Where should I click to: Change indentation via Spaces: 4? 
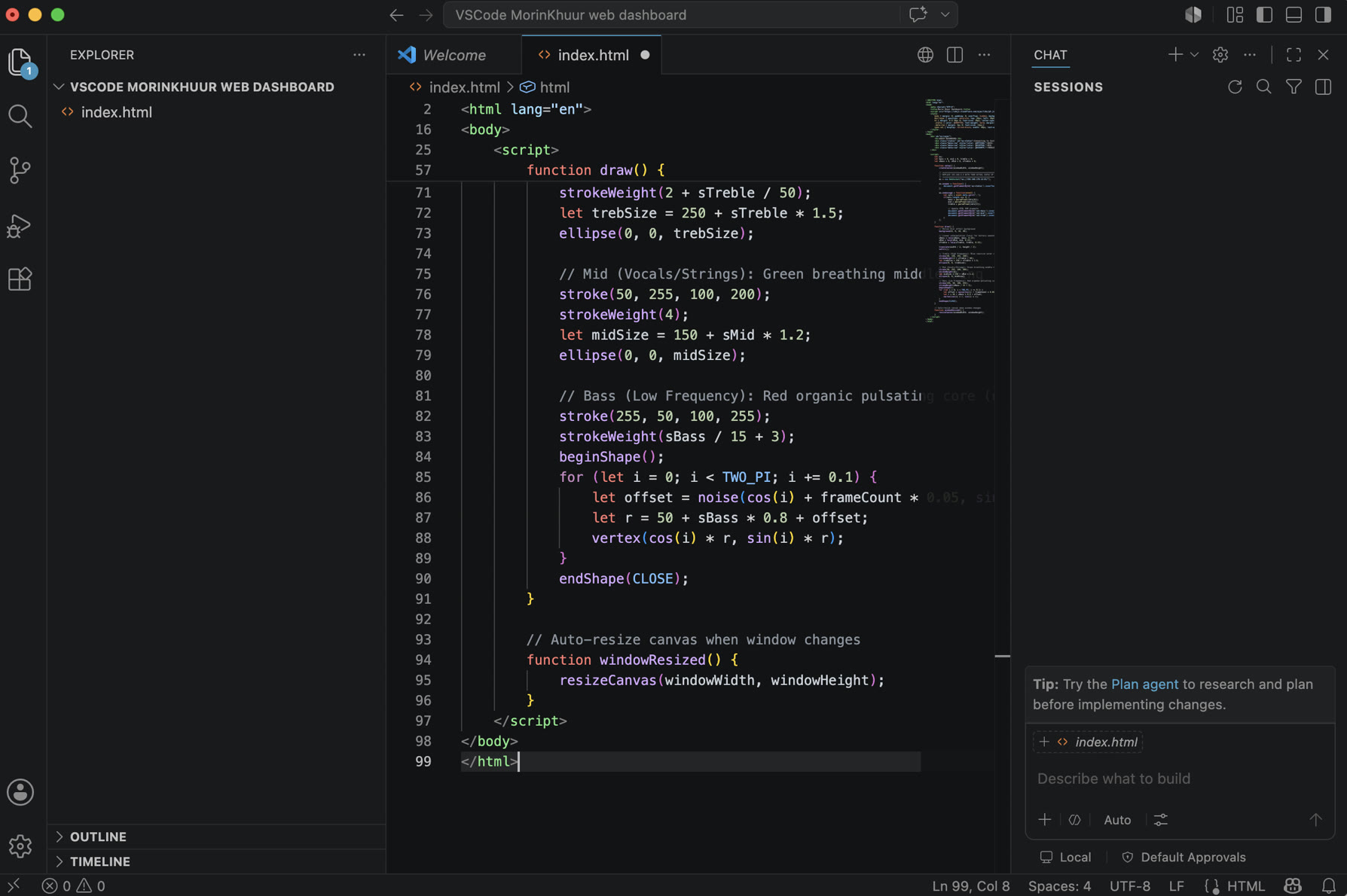tap(1059, 885)
